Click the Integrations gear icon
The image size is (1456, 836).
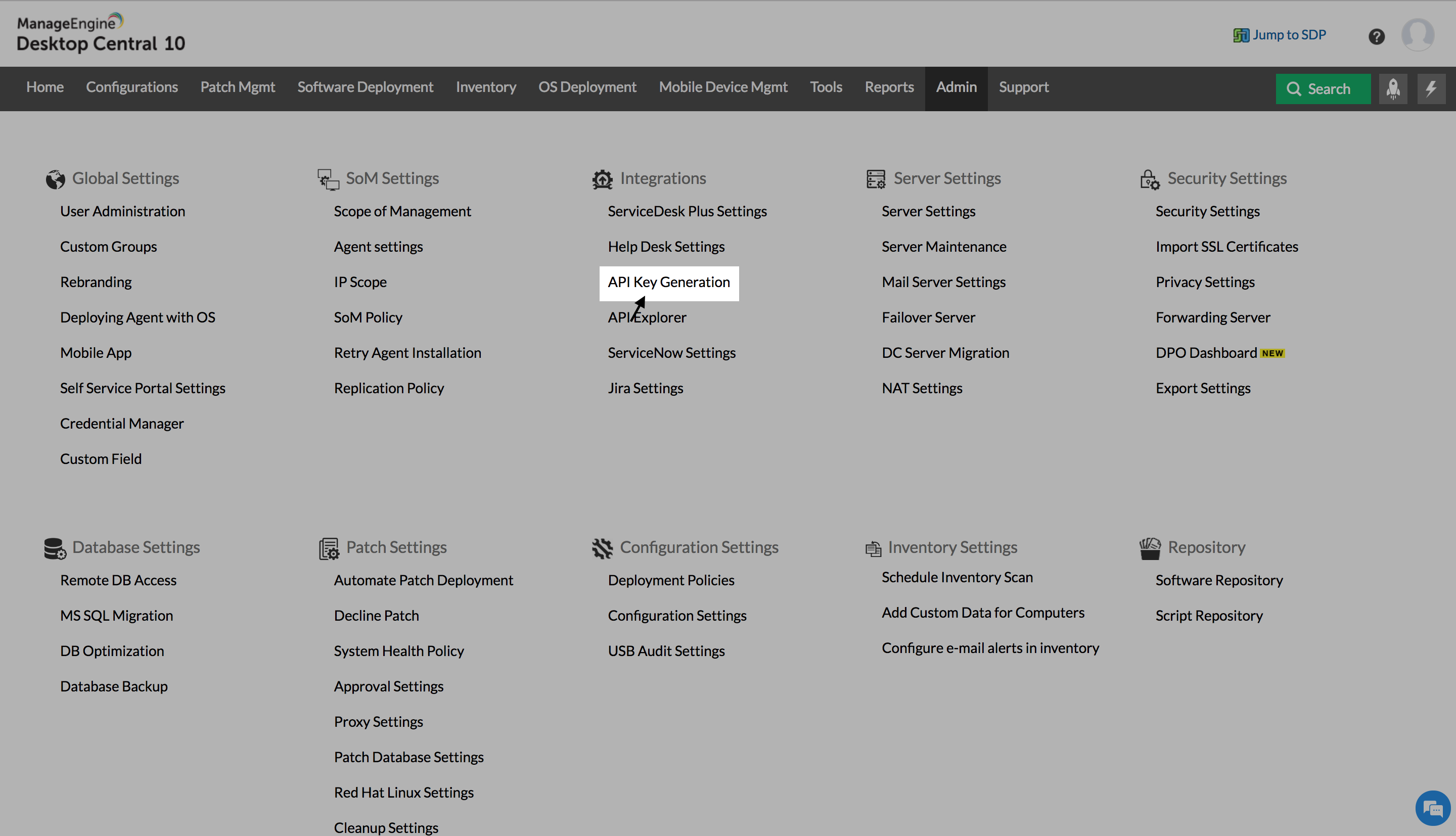coord(602,179)
